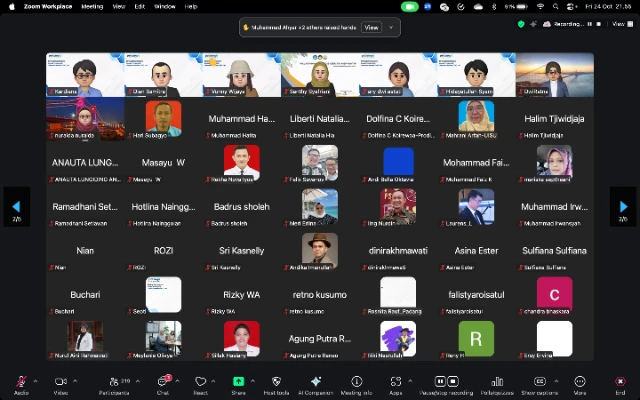Click the red End meeting button
The width and height of the screenshot is (640, 400).
[x=620, y=381]
